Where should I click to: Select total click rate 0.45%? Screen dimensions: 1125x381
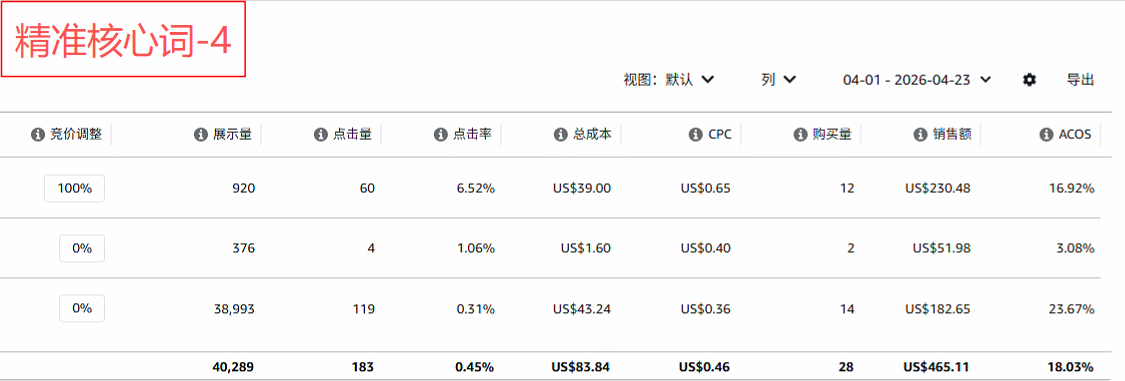(474, 367)
